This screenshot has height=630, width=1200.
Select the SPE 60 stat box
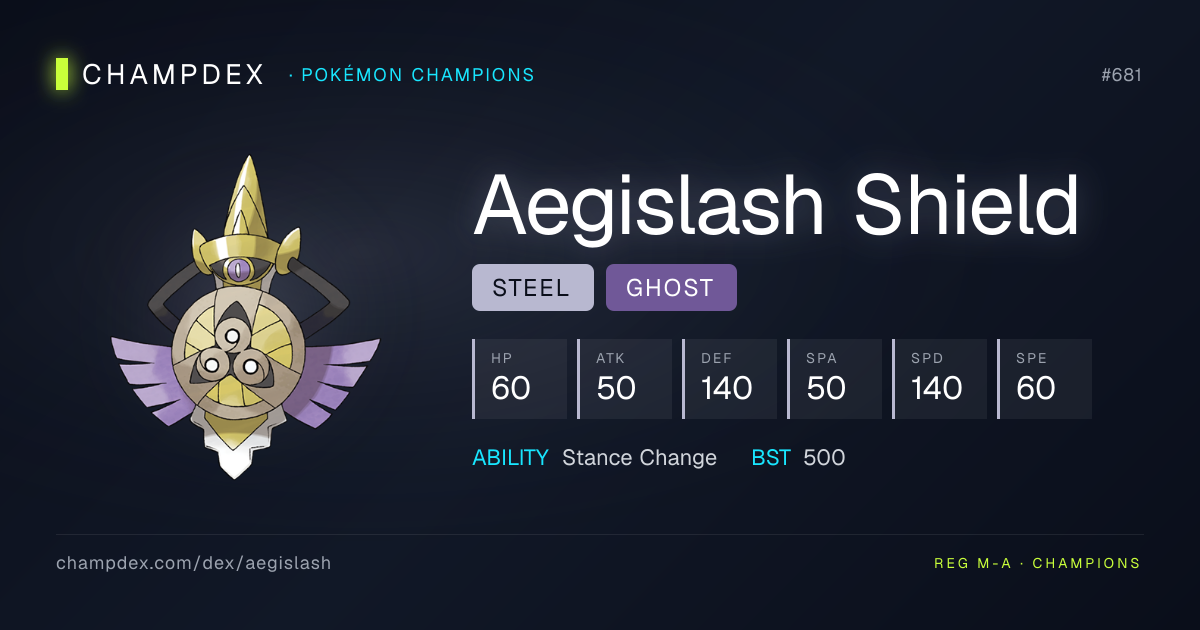point(1045,378)
